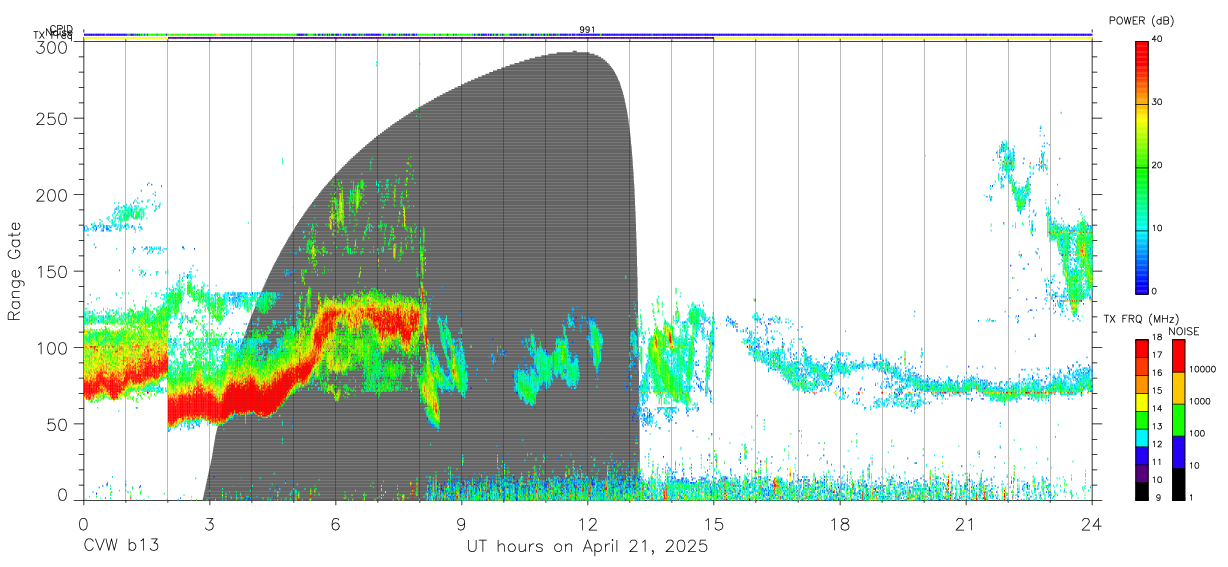The width and height of the screenshot is (1228, 567).
Task: Click the 30 label on the power scale
Action: (1158, 103)
